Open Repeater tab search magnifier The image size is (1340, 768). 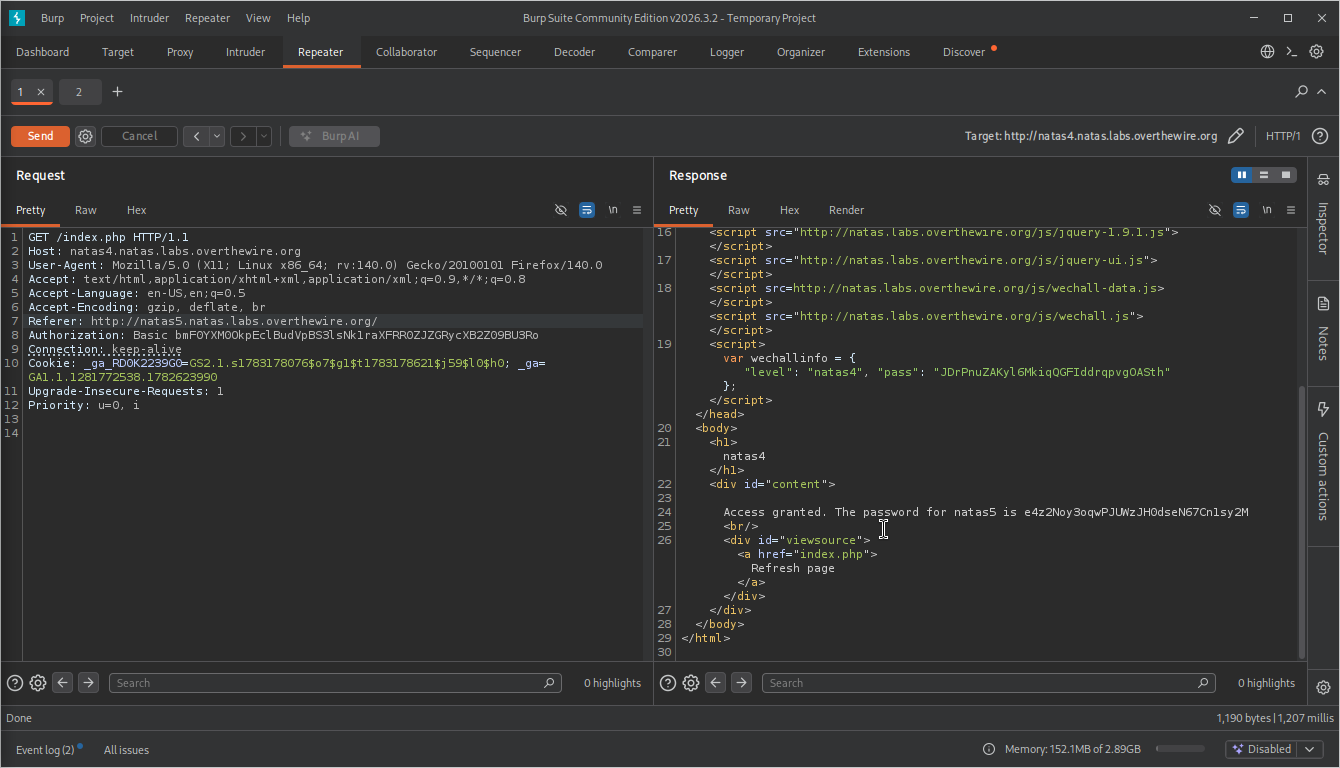pyautogui.click(x=1301, y=92)
